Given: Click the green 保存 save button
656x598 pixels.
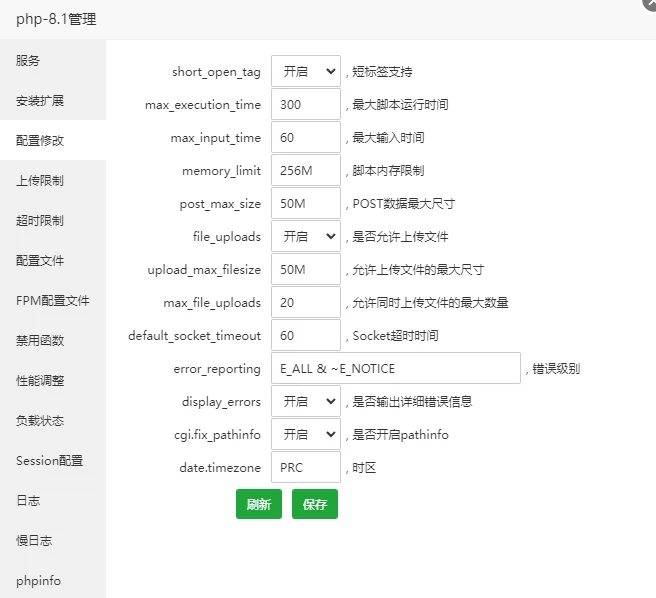Looking at the screenshot, I should click(x=315, y=504).
